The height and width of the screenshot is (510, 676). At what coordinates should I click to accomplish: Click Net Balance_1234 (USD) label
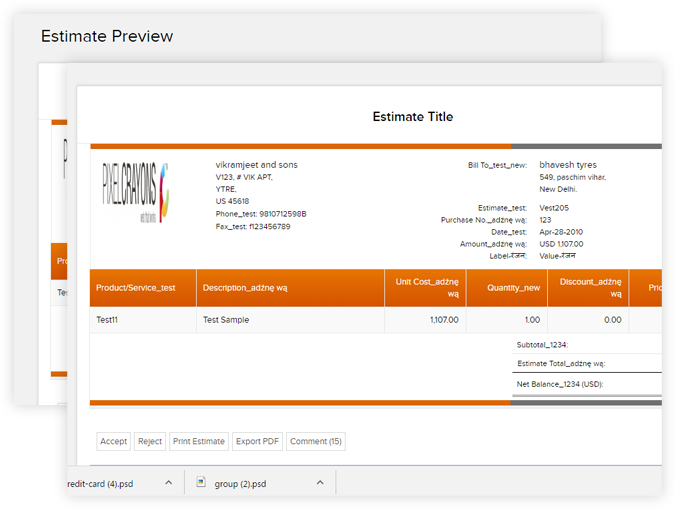pos(560,384)
